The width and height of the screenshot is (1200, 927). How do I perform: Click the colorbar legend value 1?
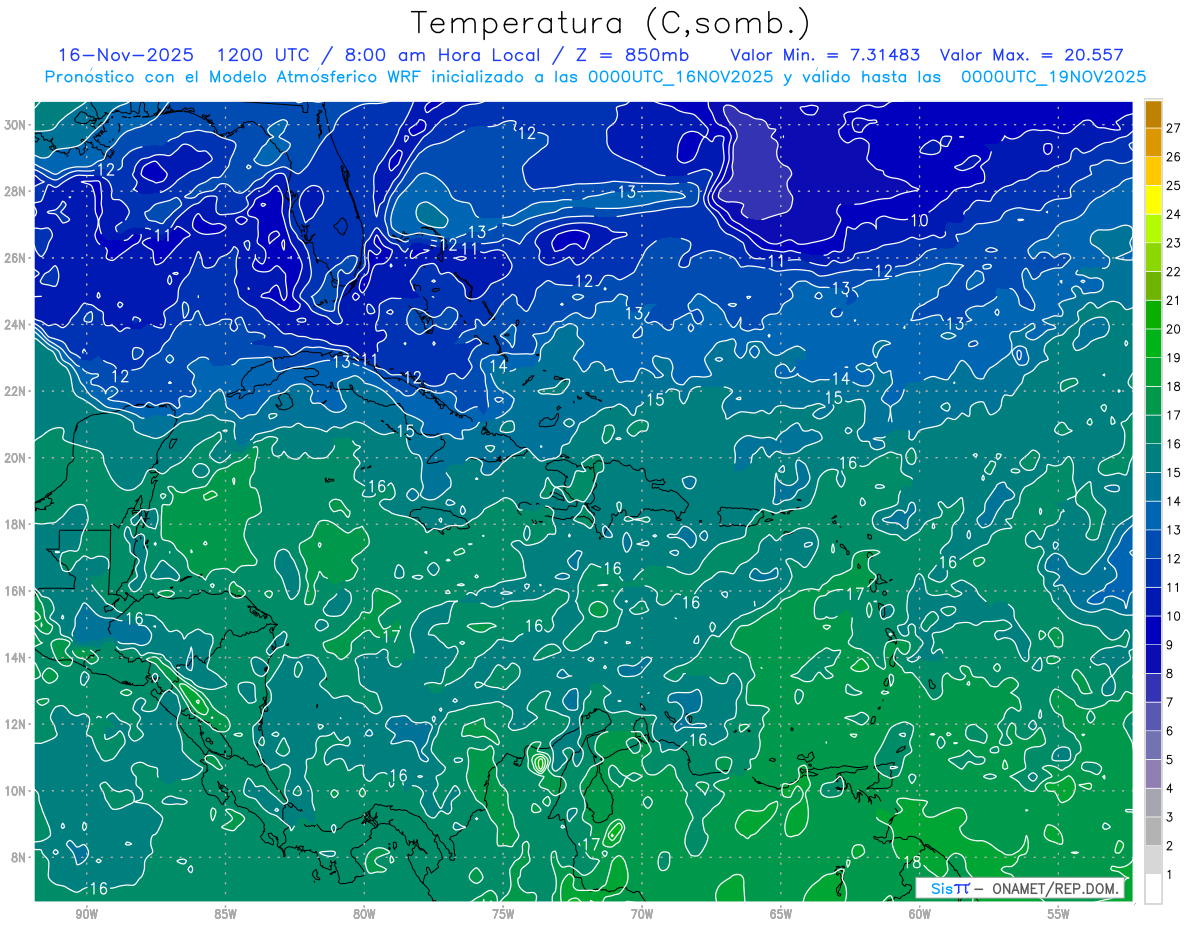click(1169, 875)
